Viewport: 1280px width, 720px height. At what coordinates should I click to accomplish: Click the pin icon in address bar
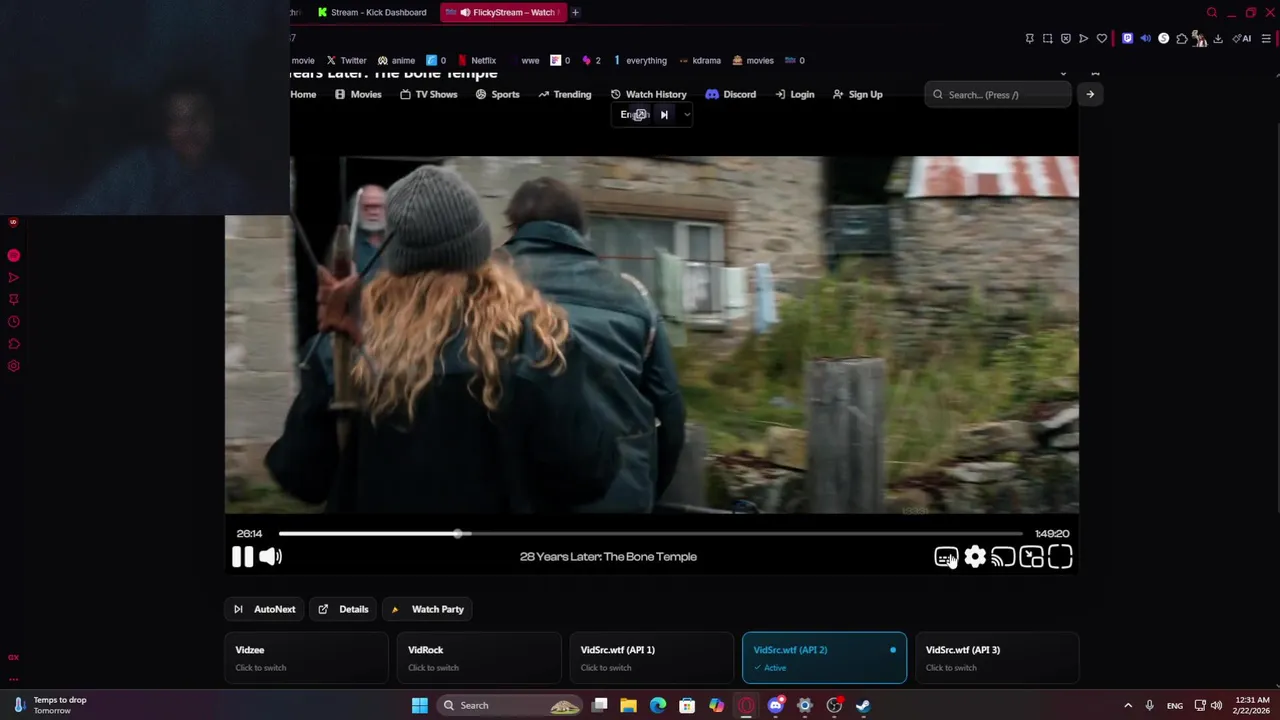pos(1029,39)
